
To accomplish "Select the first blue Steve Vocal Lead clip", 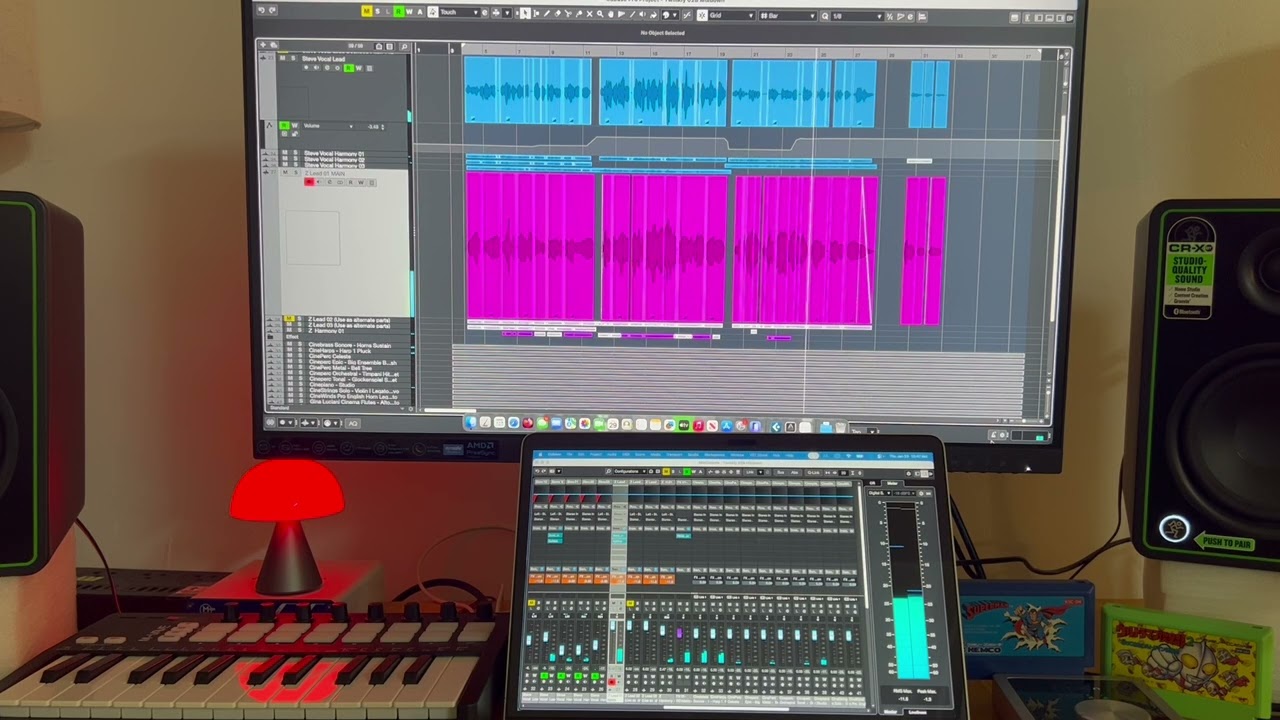I will tap(527, 90).
